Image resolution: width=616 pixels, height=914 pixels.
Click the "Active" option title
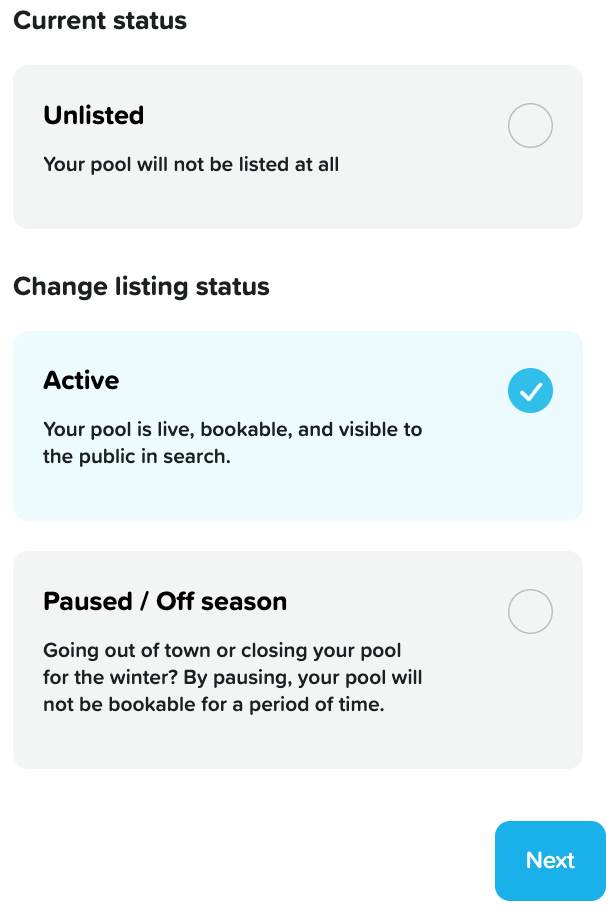coord(81,380)
